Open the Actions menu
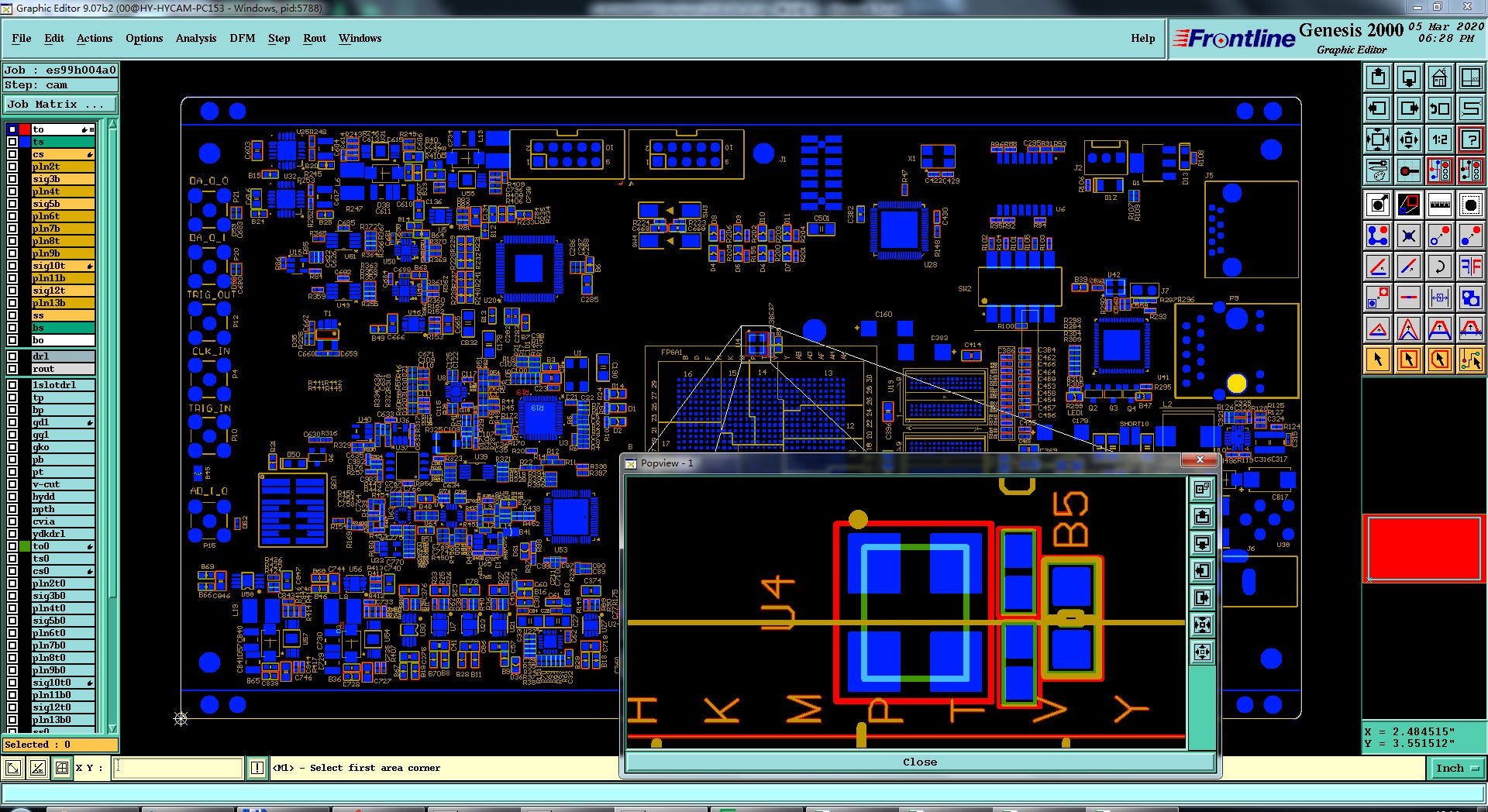This screenshot has width=1488, height=812. [95, 38]
